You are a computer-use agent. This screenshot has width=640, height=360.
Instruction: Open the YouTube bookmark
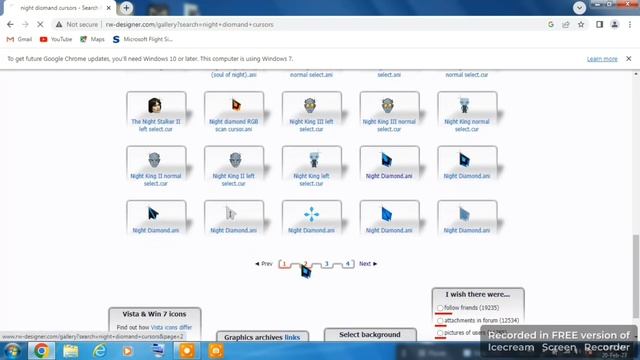(56, 39)
